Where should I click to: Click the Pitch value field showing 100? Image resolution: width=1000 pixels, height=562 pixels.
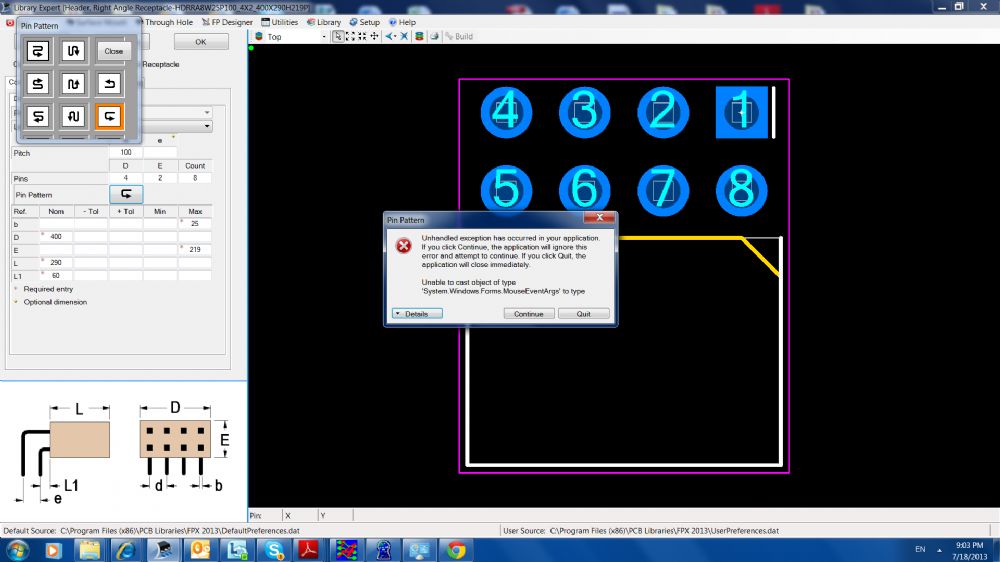[x=125, y=153]
